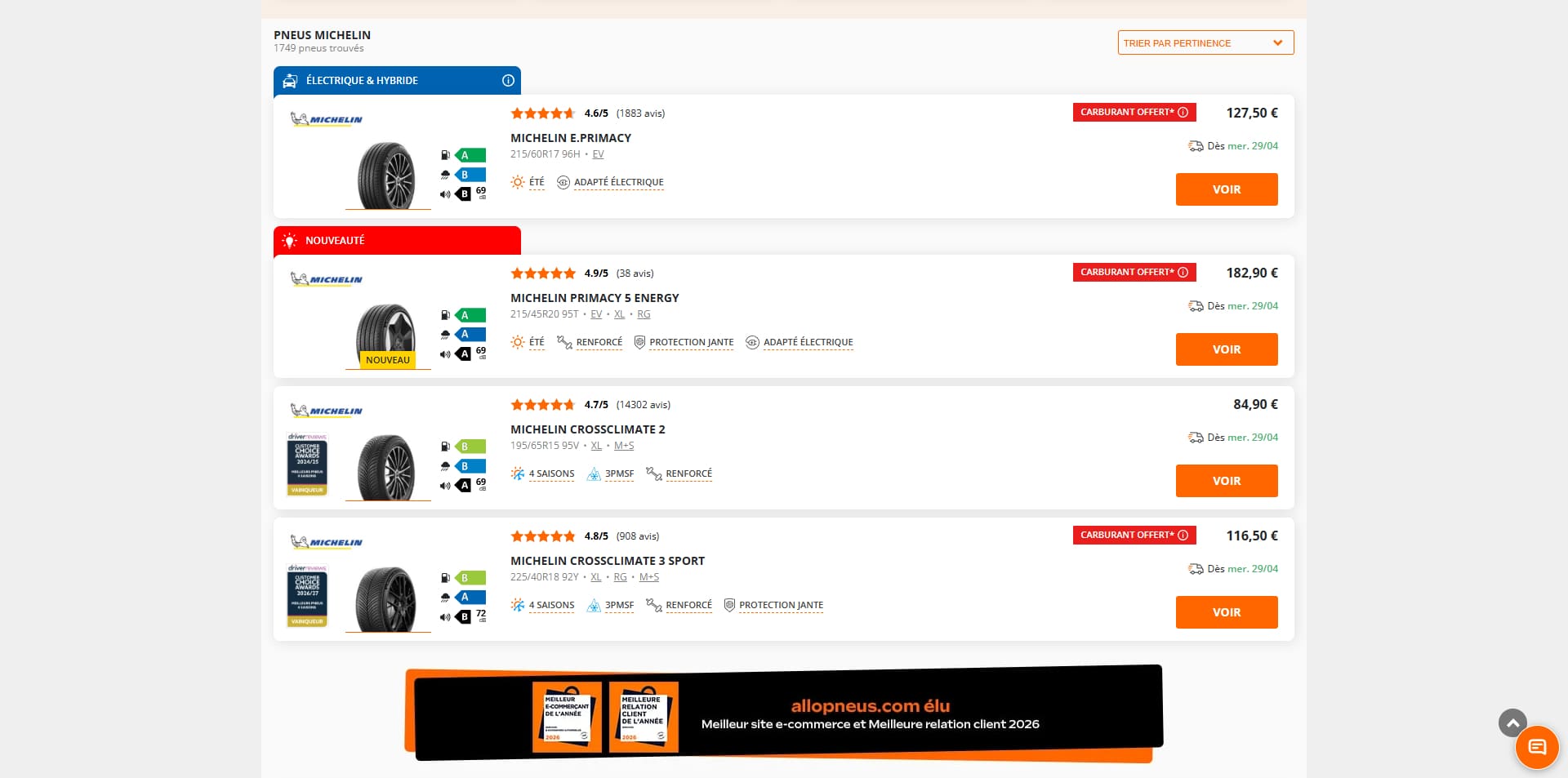Click the delivery truck icon for CrossClimate 2
Screen dimensions: 1568x778
pos(1196,438)
